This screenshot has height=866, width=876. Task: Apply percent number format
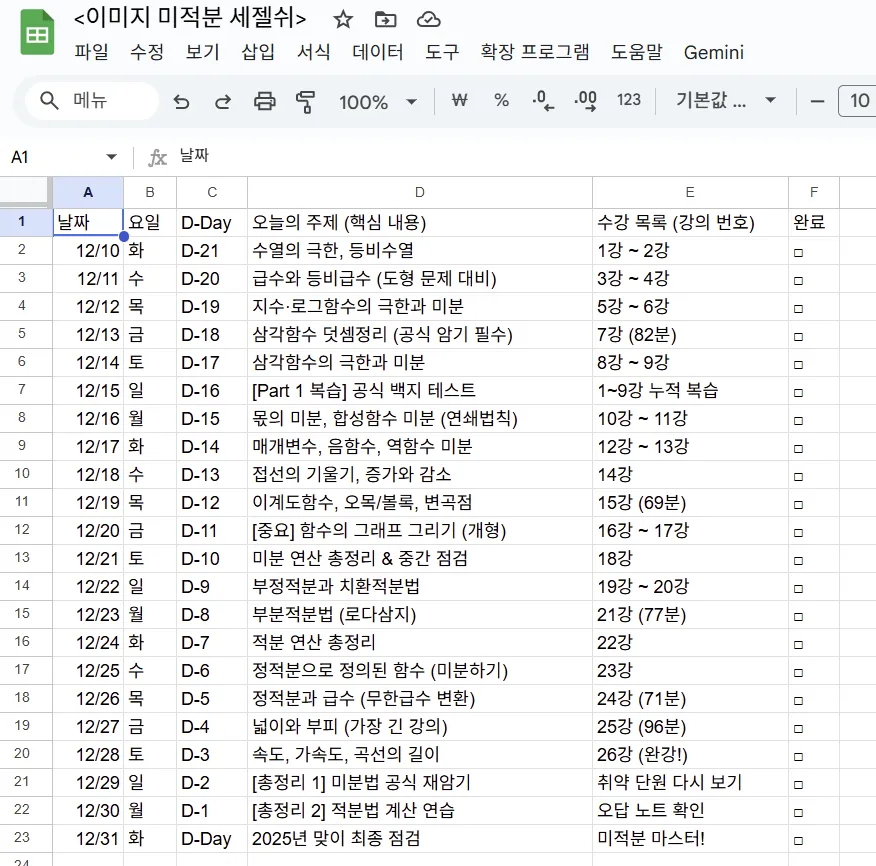pyautogui.click(x=501, y=101)
